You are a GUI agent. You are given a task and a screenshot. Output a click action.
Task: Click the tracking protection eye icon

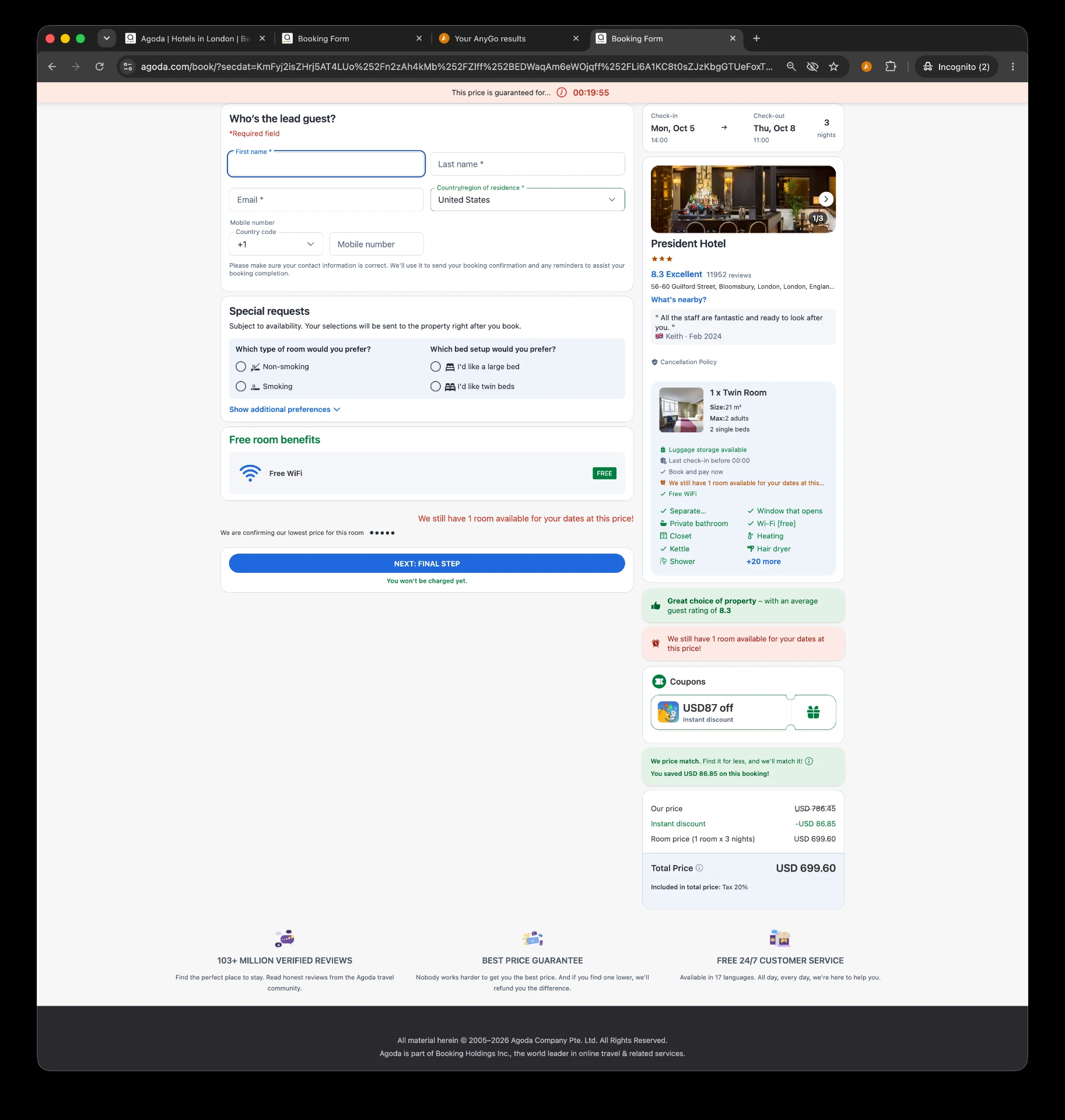tap(812, 66)
